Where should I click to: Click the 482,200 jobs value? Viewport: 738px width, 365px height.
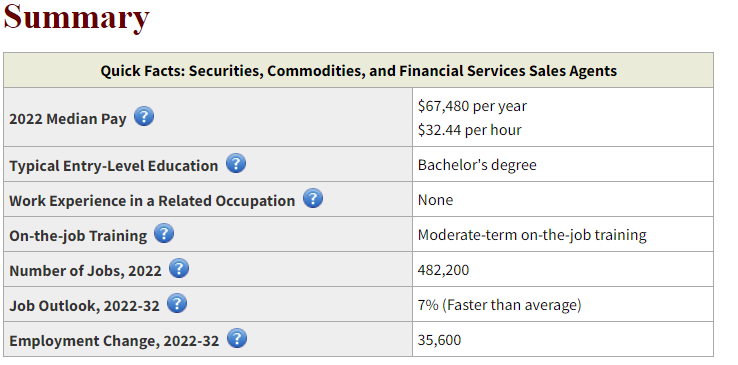443,270
